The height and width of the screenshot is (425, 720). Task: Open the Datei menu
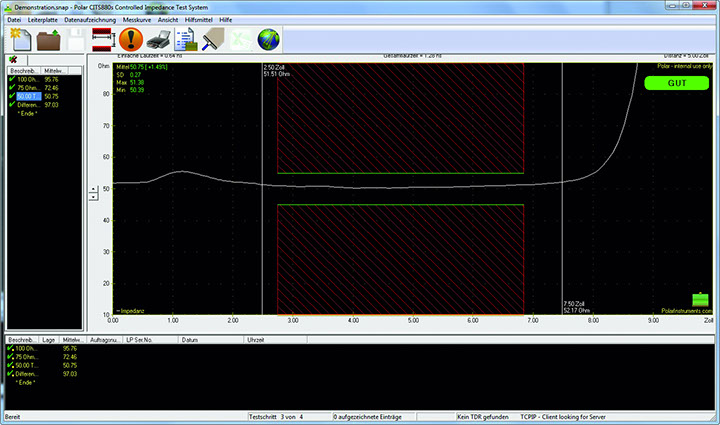click(x=14, y=19)
